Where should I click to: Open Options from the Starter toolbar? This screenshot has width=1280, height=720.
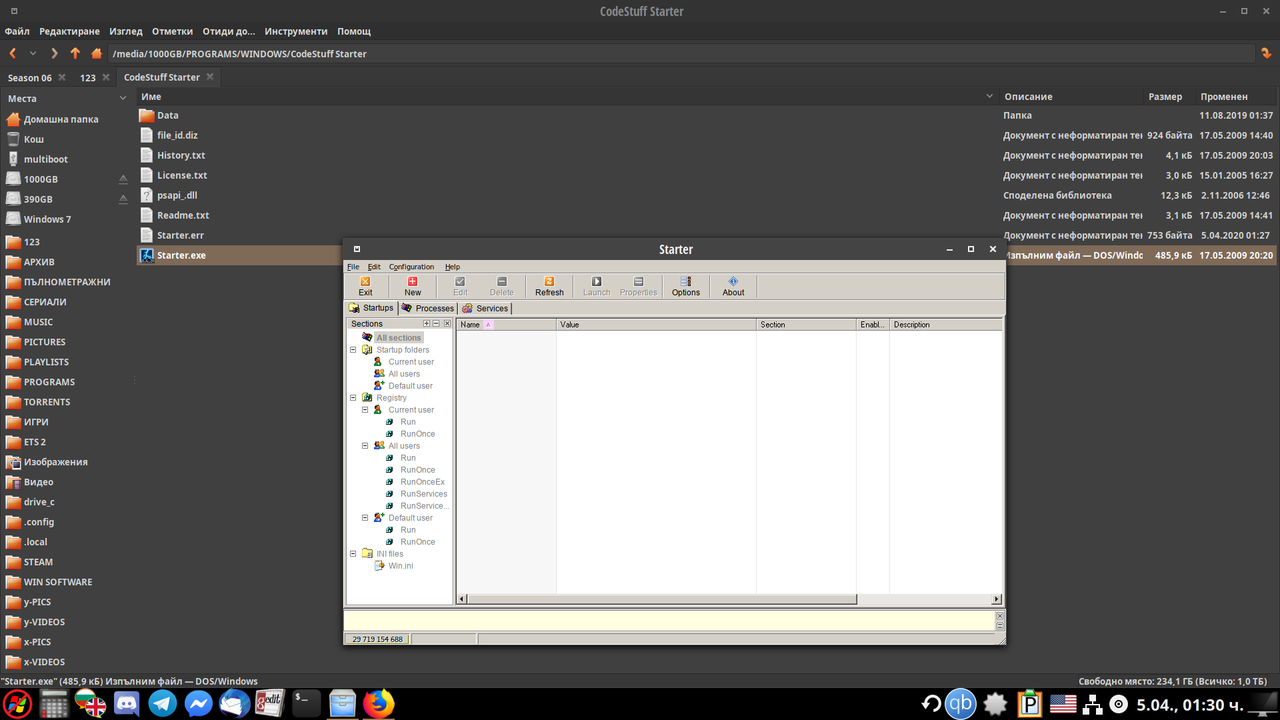(x=686, y=287)
